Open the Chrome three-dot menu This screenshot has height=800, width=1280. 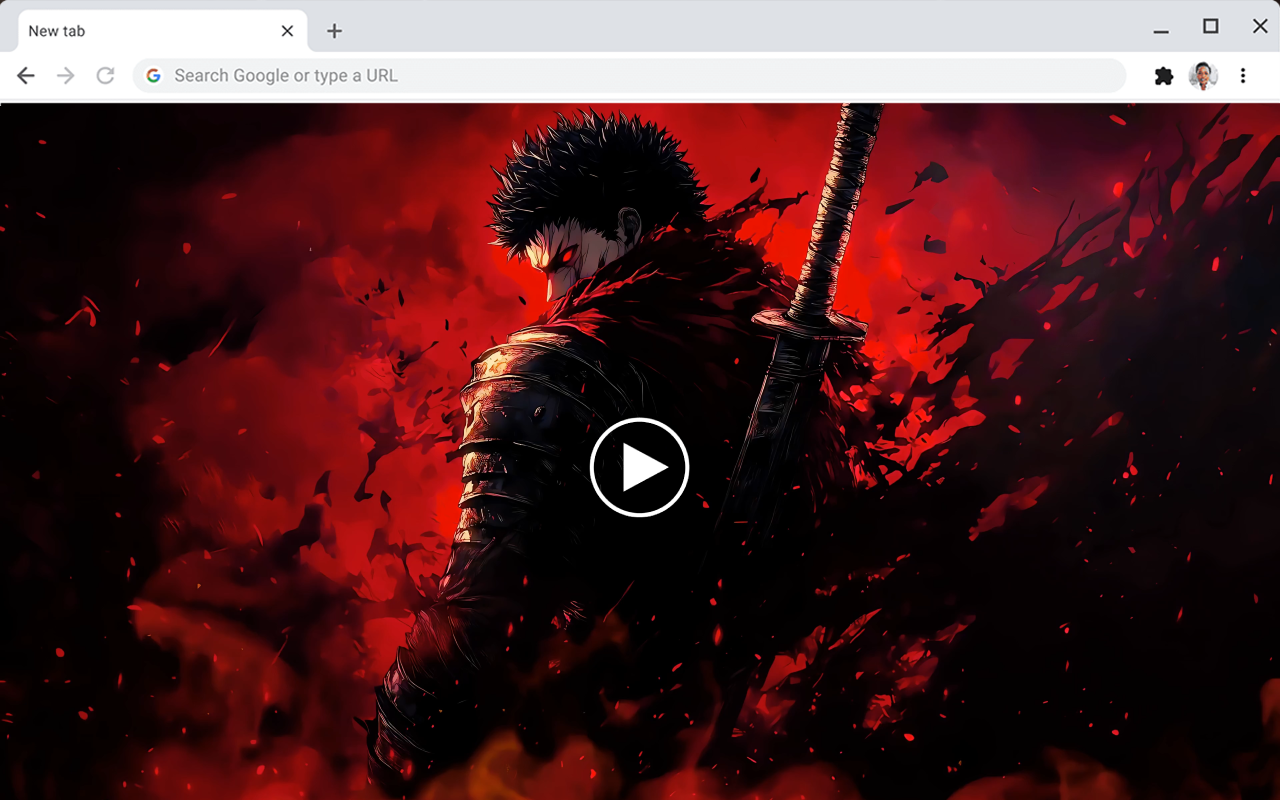1243,76
